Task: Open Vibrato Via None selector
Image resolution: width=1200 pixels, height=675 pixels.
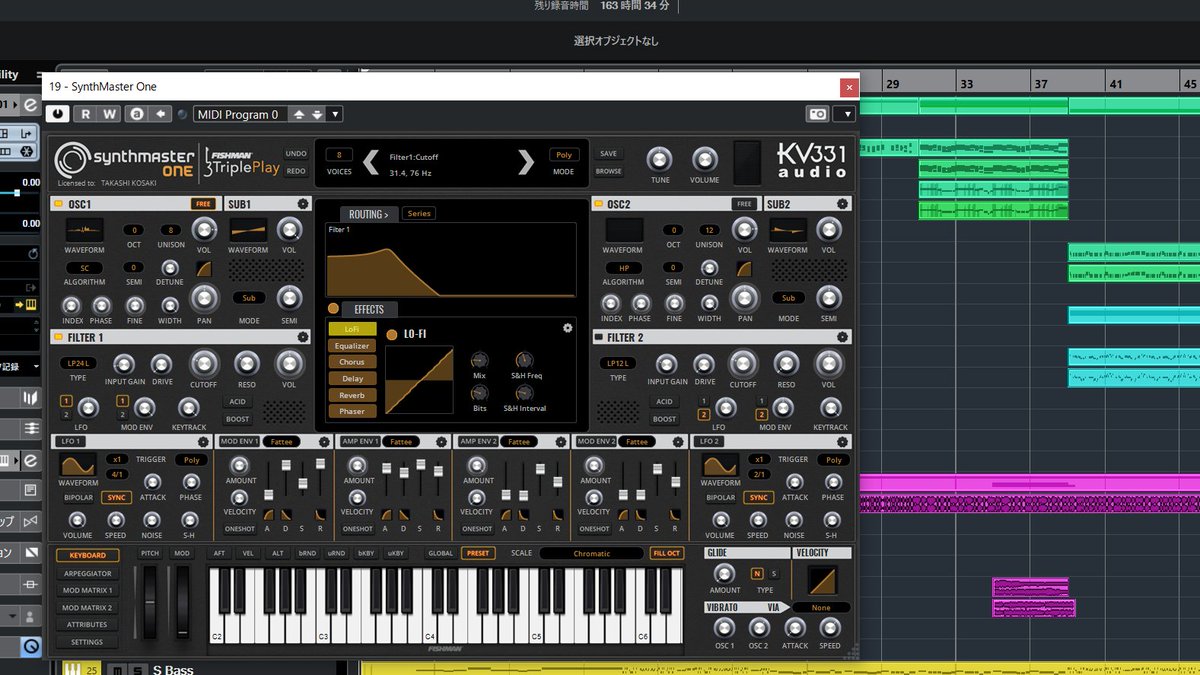Action: pyautogui.click(x=821, y=607)
